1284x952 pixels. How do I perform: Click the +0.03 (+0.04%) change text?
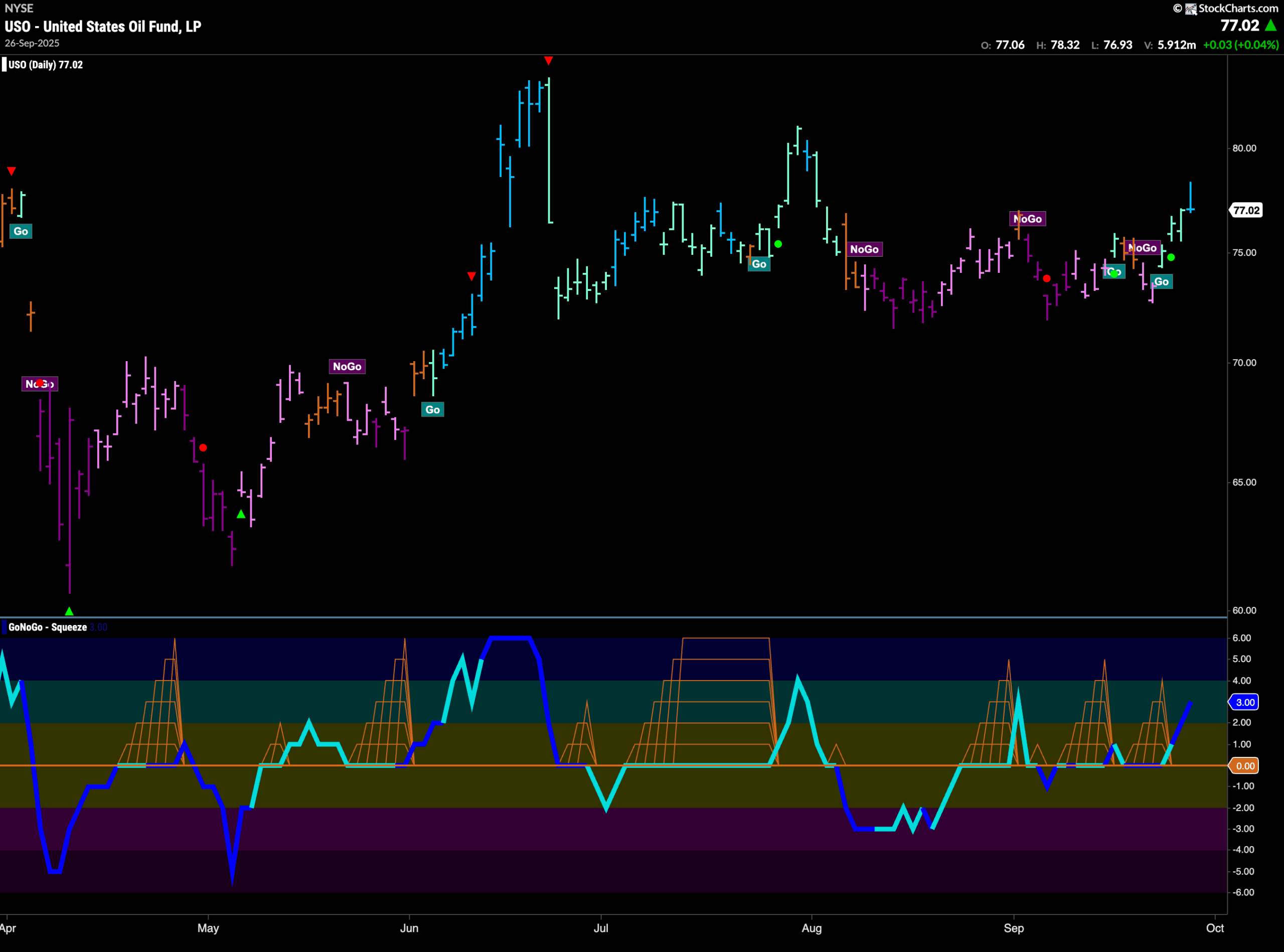pyautogui.click(x=1241, y=45)
